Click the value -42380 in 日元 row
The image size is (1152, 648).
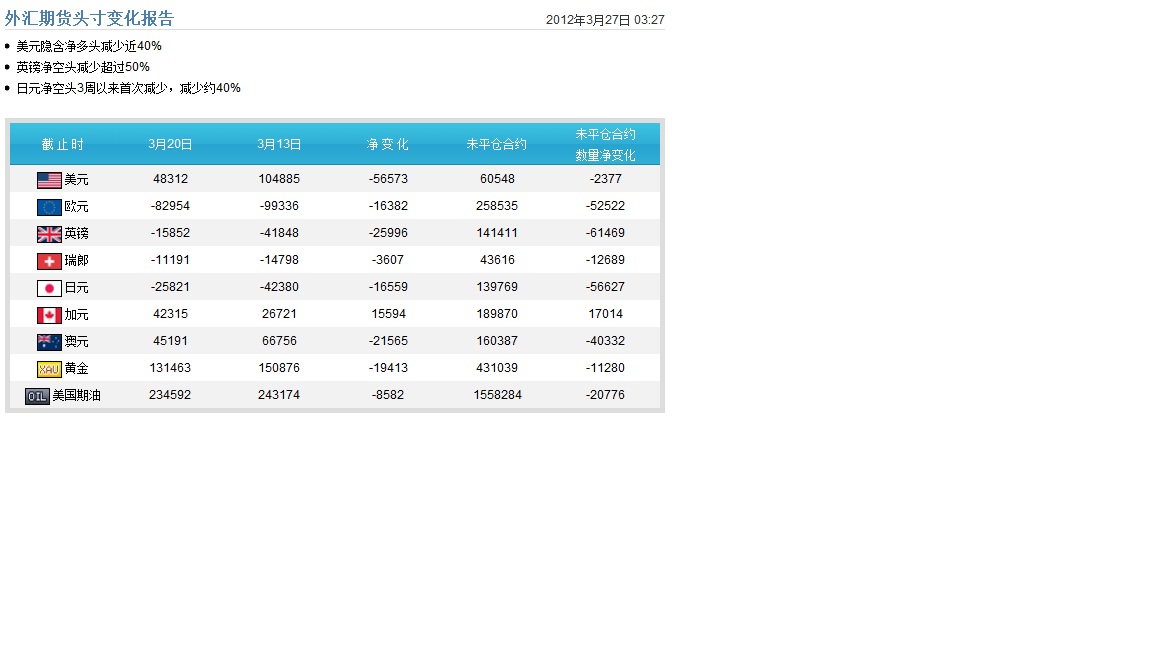pyautogui.click(x=279, y=287)
